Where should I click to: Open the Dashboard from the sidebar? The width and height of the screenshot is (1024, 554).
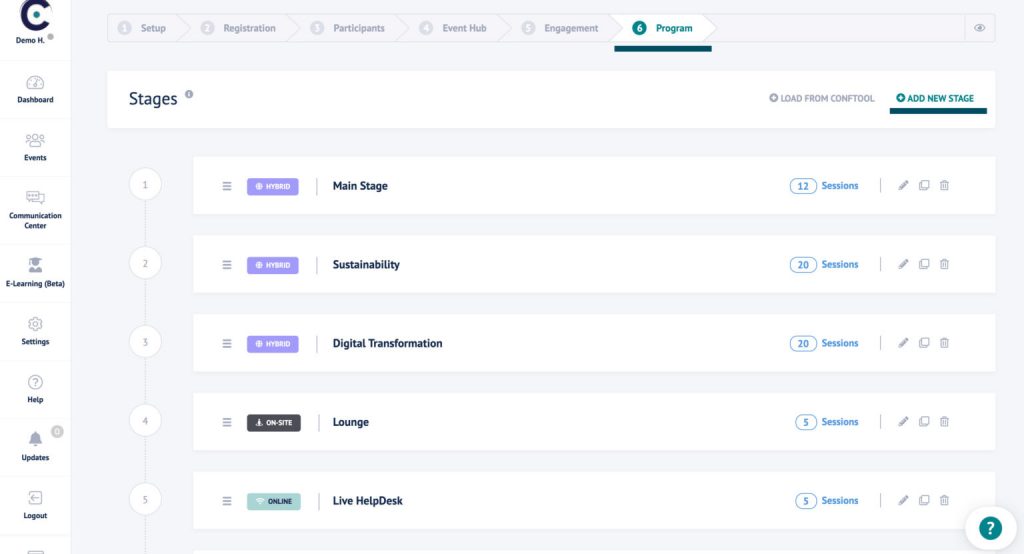click(35, 90)
